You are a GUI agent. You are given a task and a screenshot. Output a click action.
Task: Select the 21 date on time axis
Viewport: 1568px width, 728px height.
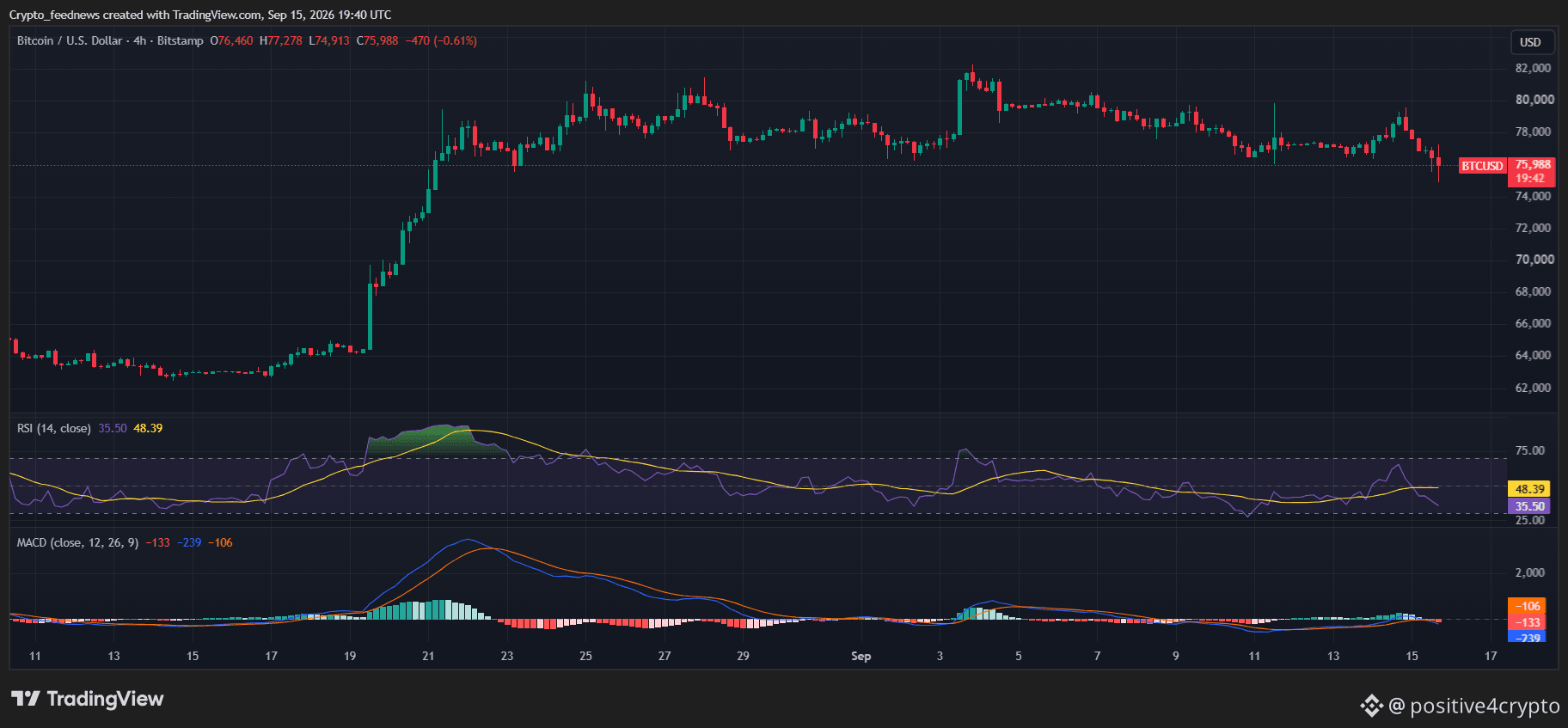[x=428, y=656]
